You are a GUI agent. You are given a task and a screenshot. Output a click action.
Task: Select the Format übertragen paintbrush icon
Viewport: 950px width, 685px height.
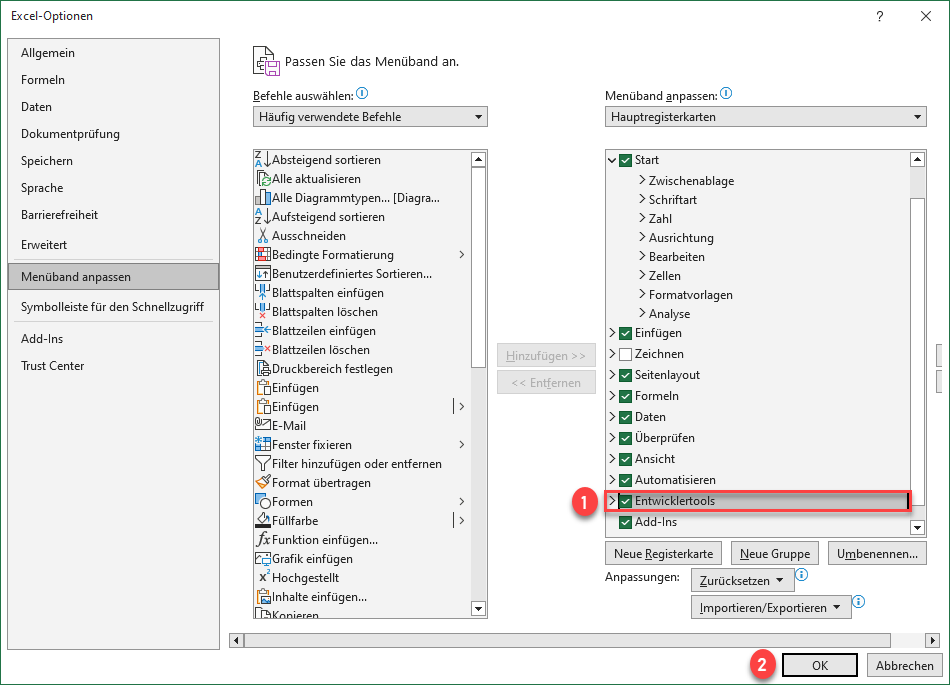(262, 483)
